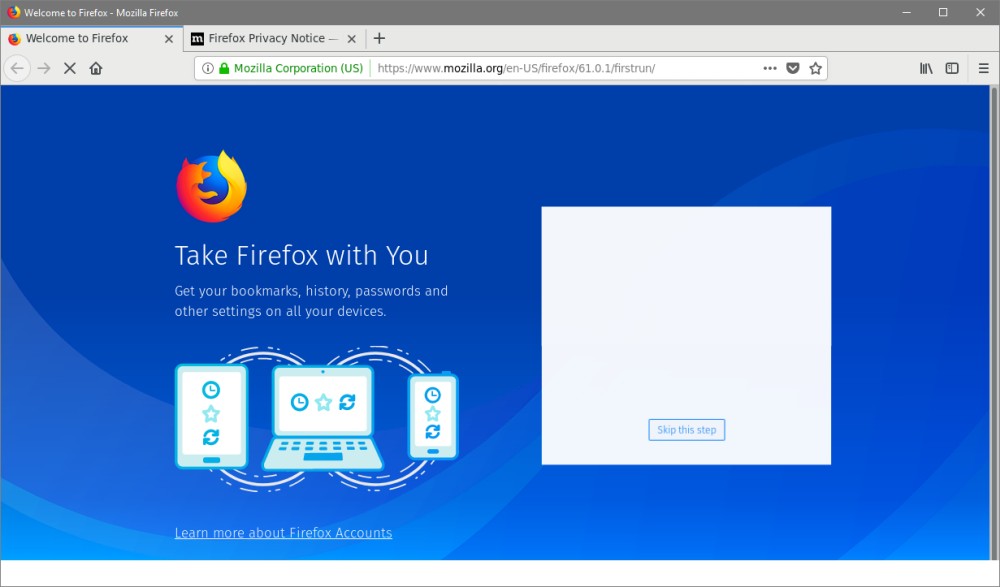This screenshot has width=1000, height=587.
Task: Stop loading the page with X button
Action: (70, 68)
